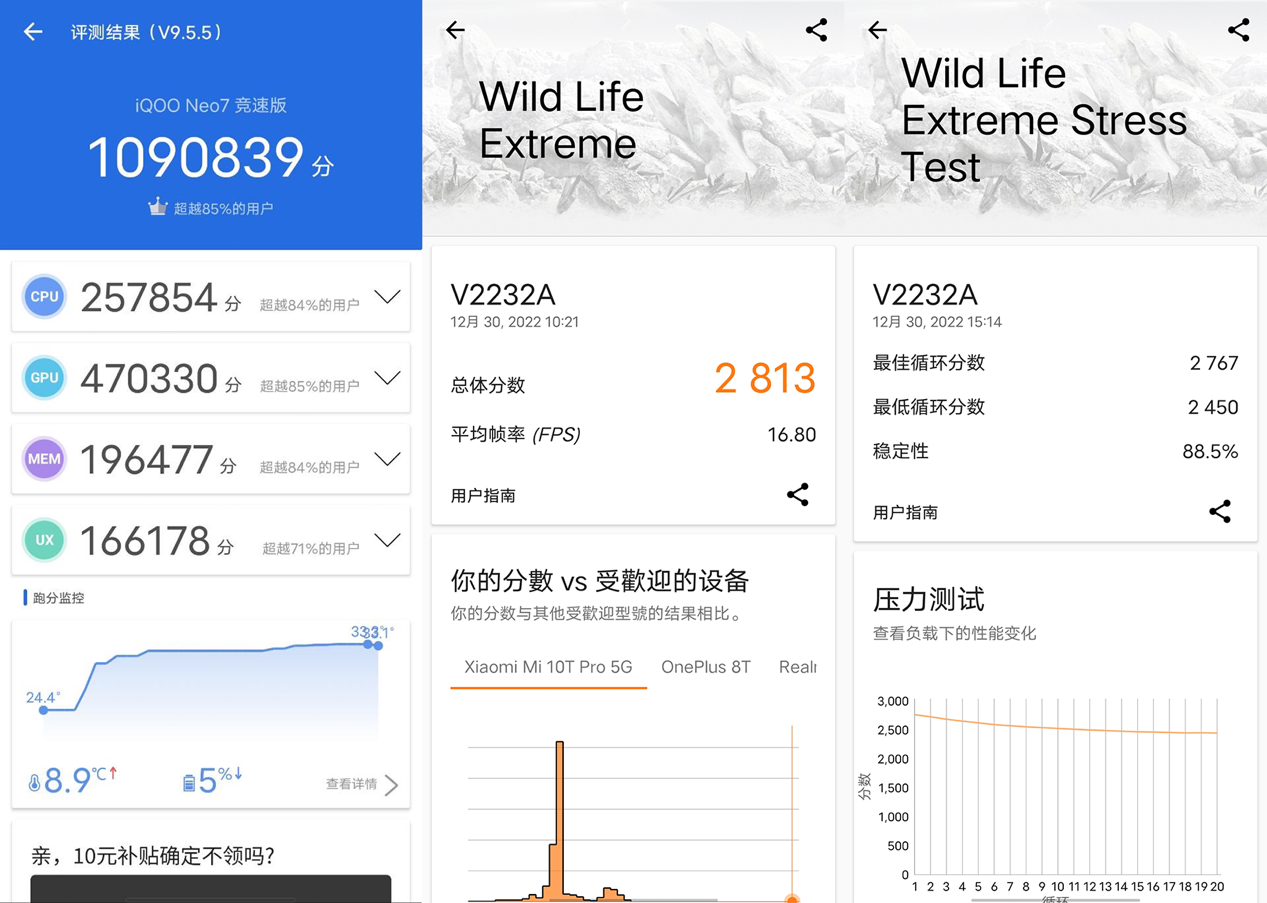Viewport: 1267px width, 903px height.
Task: Select the MEM score badge icon
Action: [44, 459]
